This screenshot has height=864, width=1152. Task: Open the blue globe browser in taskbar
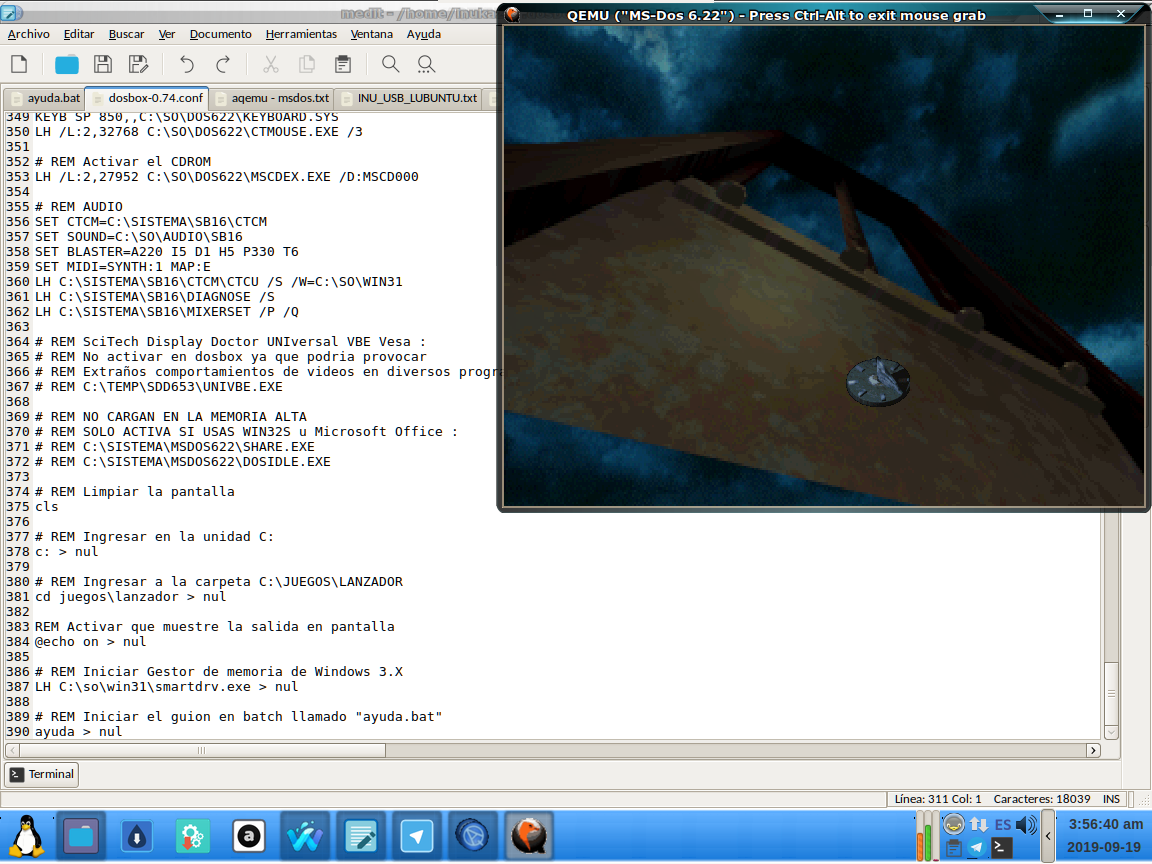pyautogui.click(x=472, y=836)
